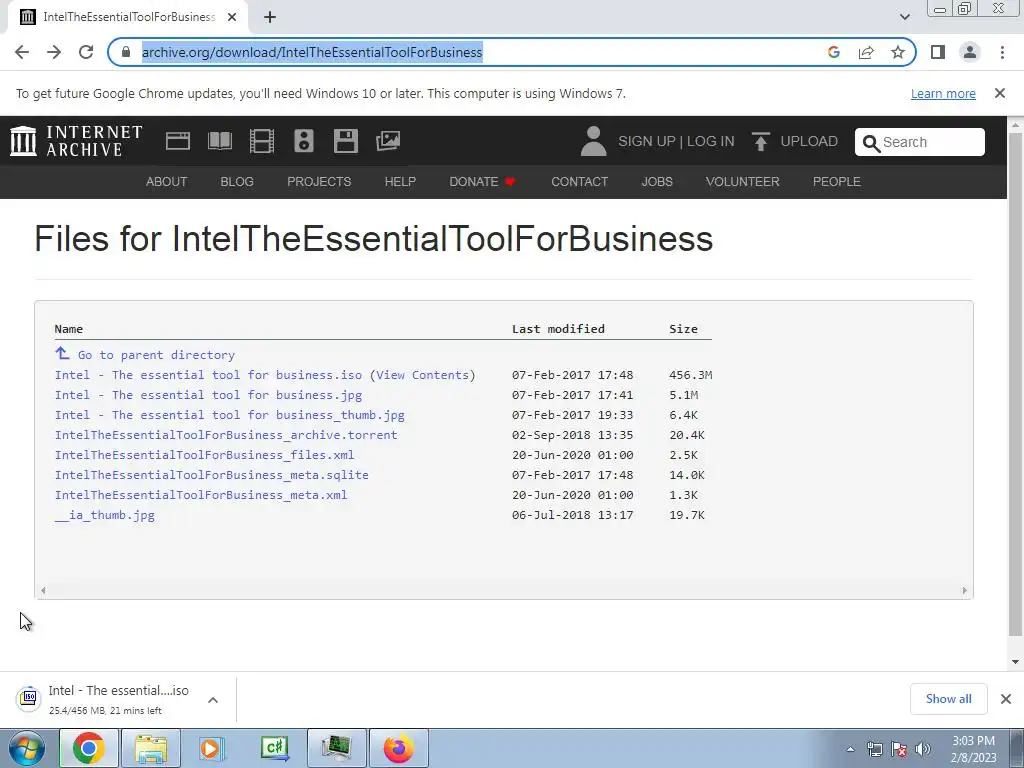
Task: Bookmark this page with the star
Action: click(x=898, y=52)
